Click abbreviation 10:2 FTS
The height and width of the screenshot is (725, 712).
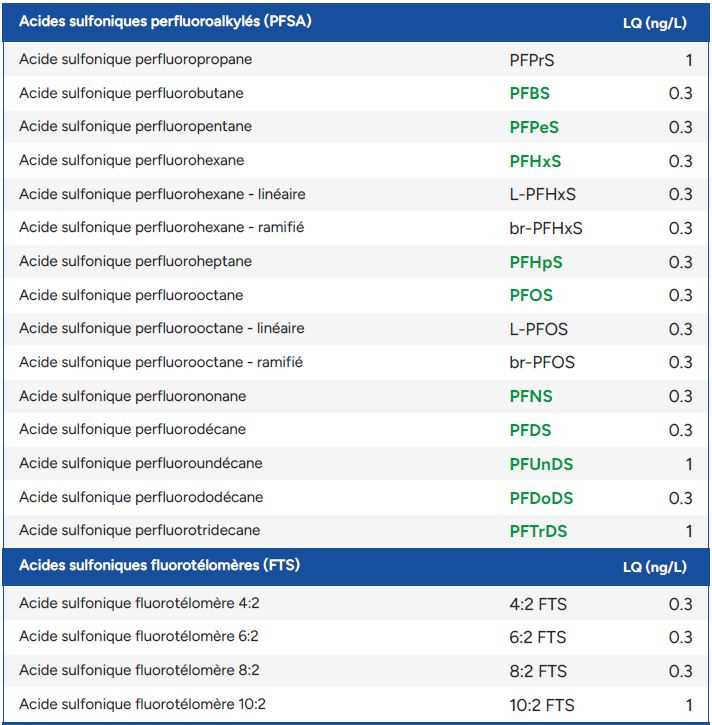point(542,706)
